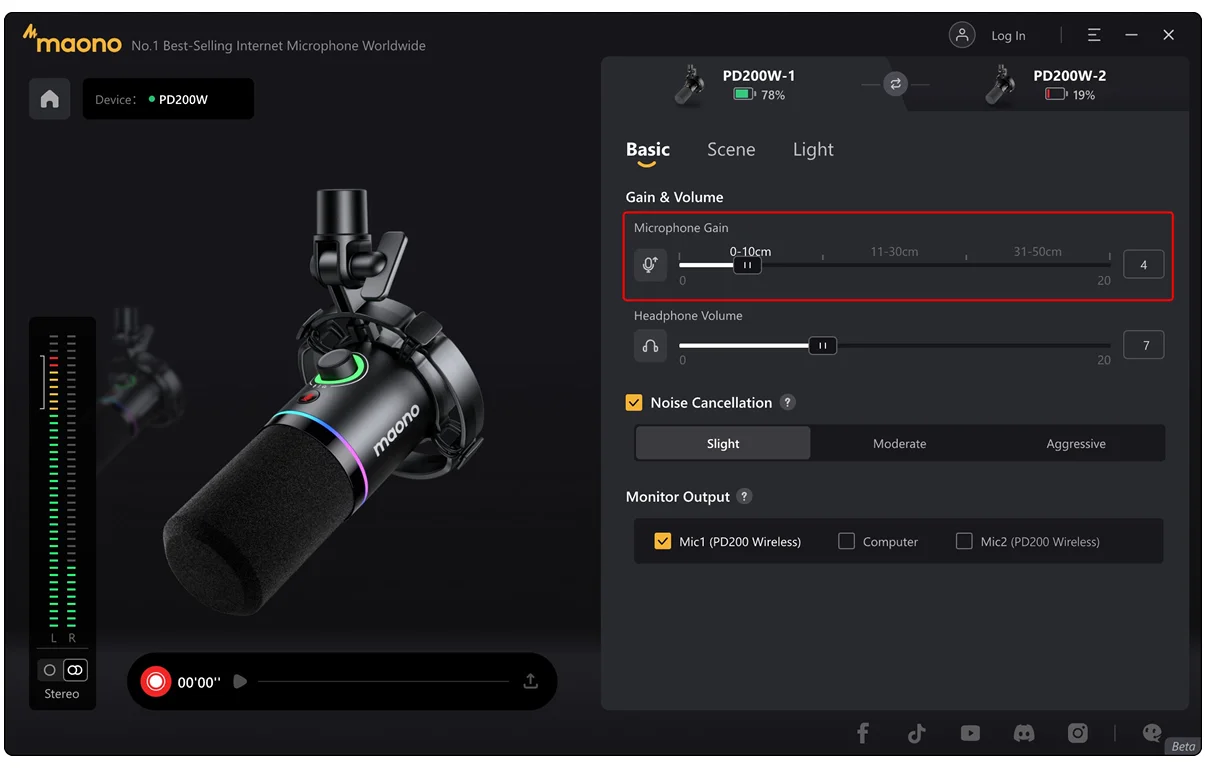Select Aggressive noise cancellation level
The image size is (1216, 772).
coord(1076,443)
